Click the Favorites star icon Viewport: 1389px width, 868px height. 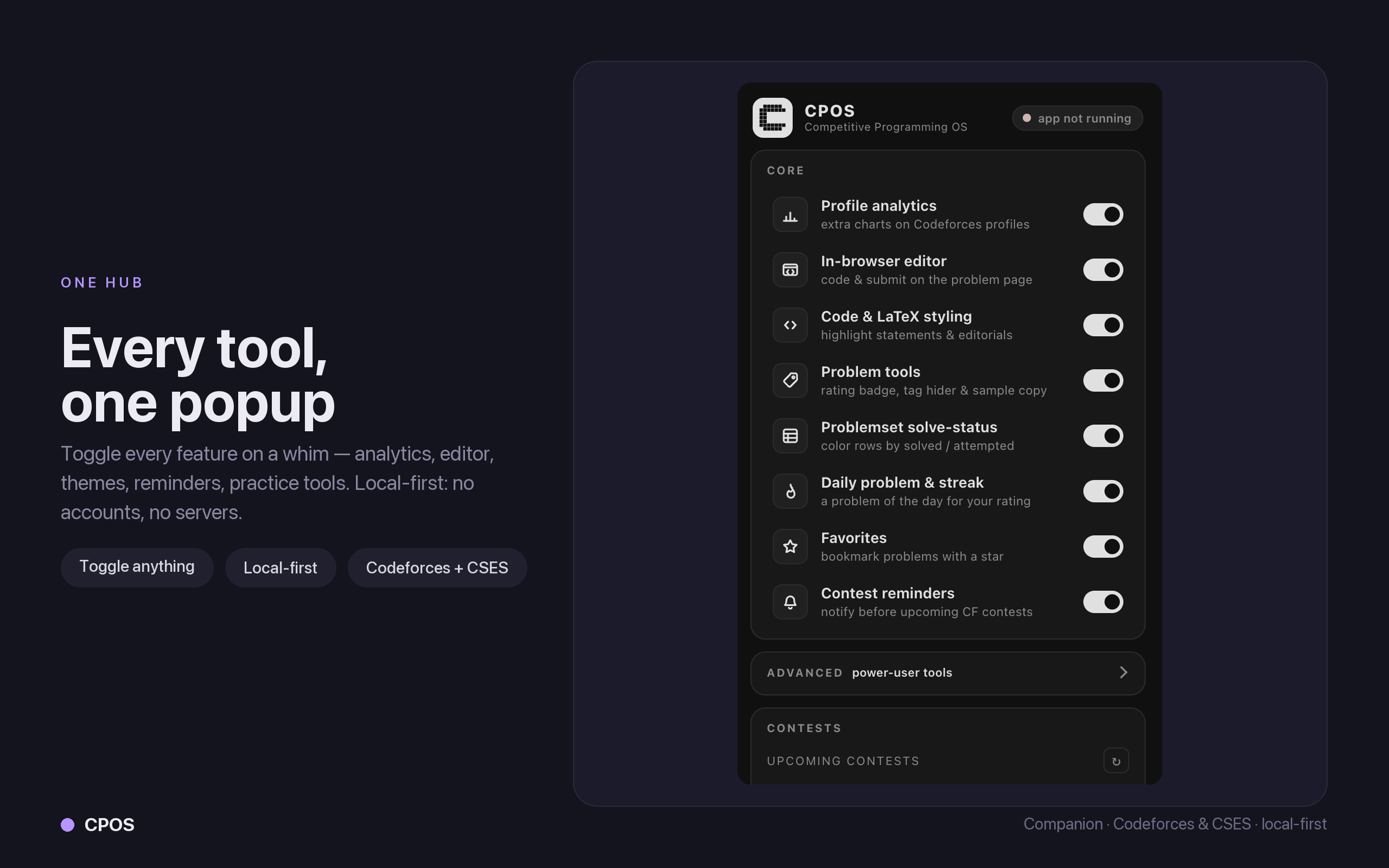pos(791,546)
